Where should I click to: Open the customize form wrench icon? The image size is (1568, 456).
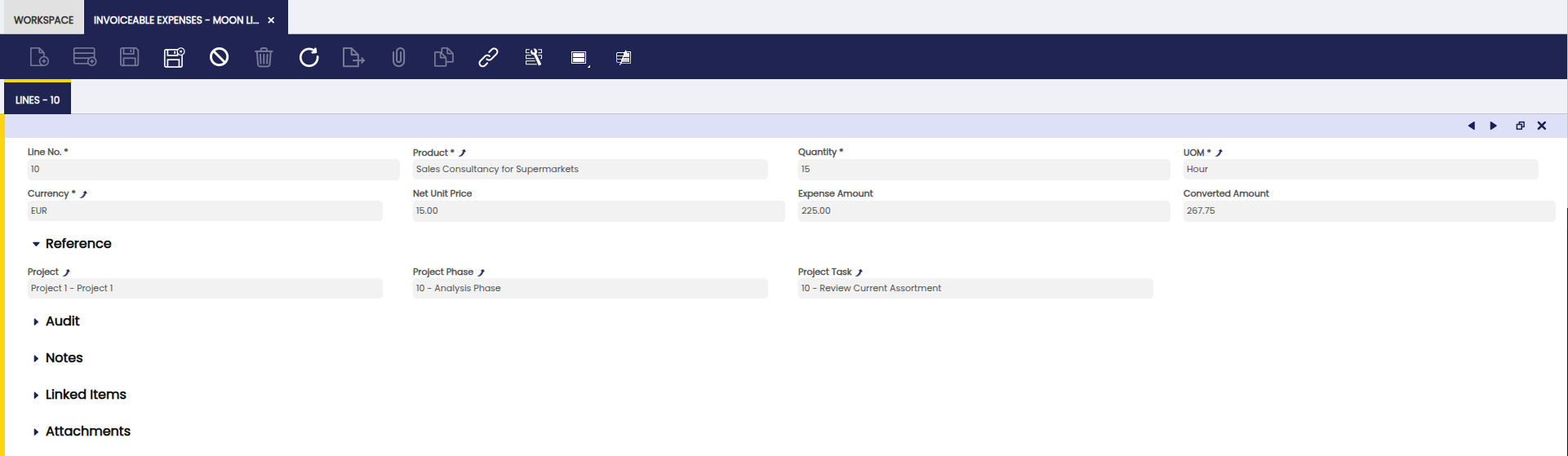534,57
